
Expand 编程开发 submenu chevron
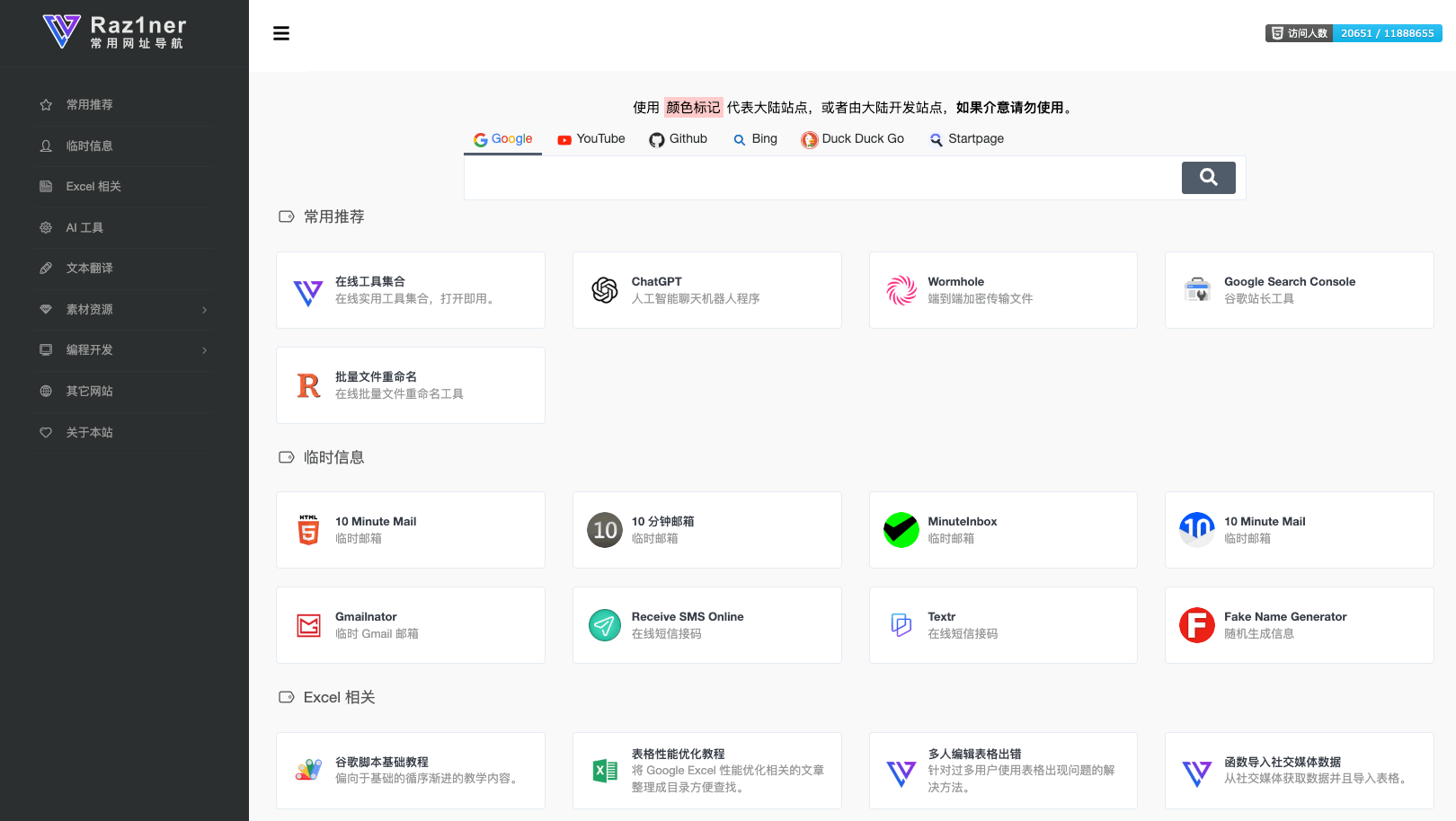[x=205, y=350]
